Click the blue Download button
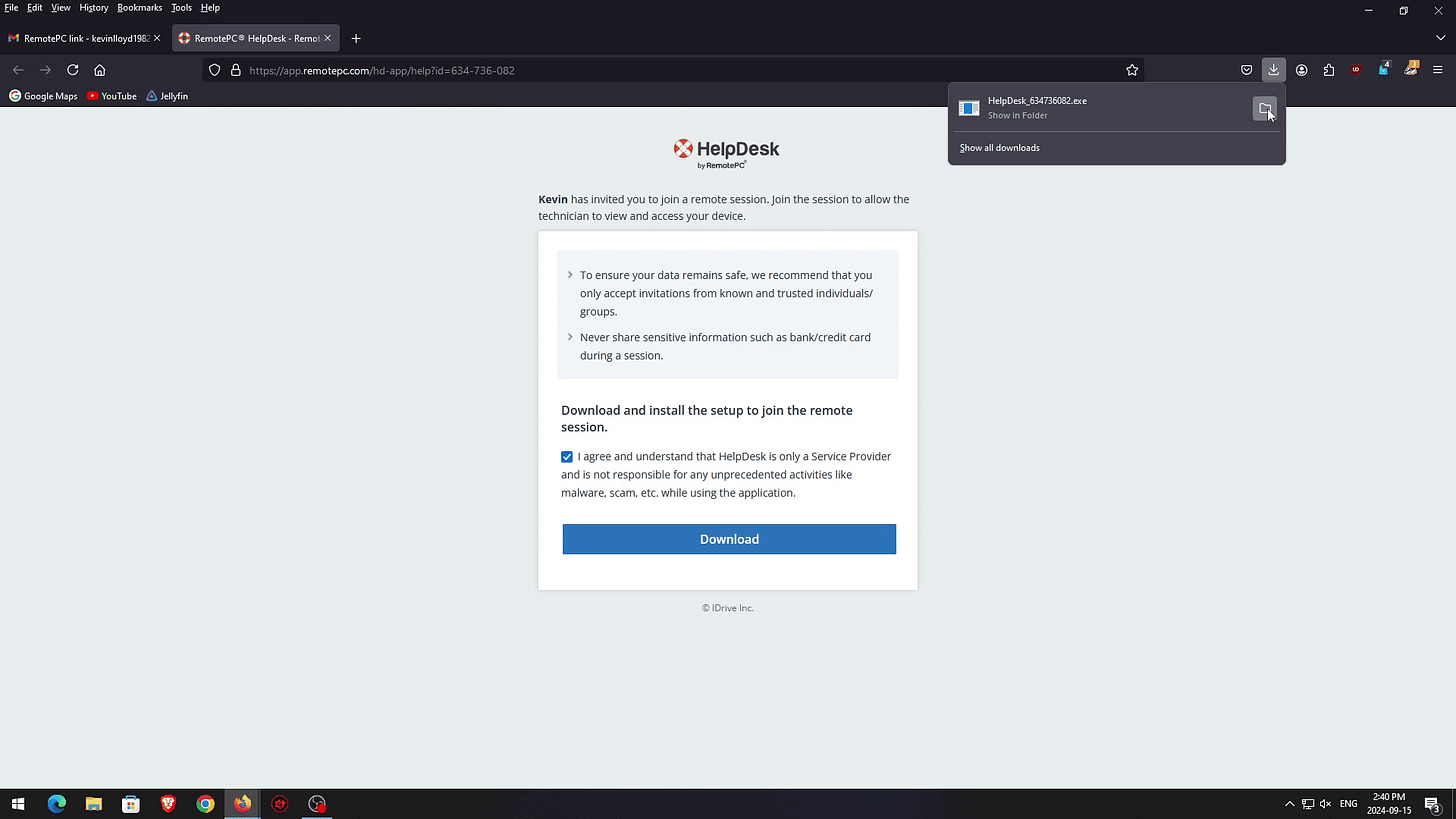The height and width of the screenshot is (819, 1456). coord(729,539)
